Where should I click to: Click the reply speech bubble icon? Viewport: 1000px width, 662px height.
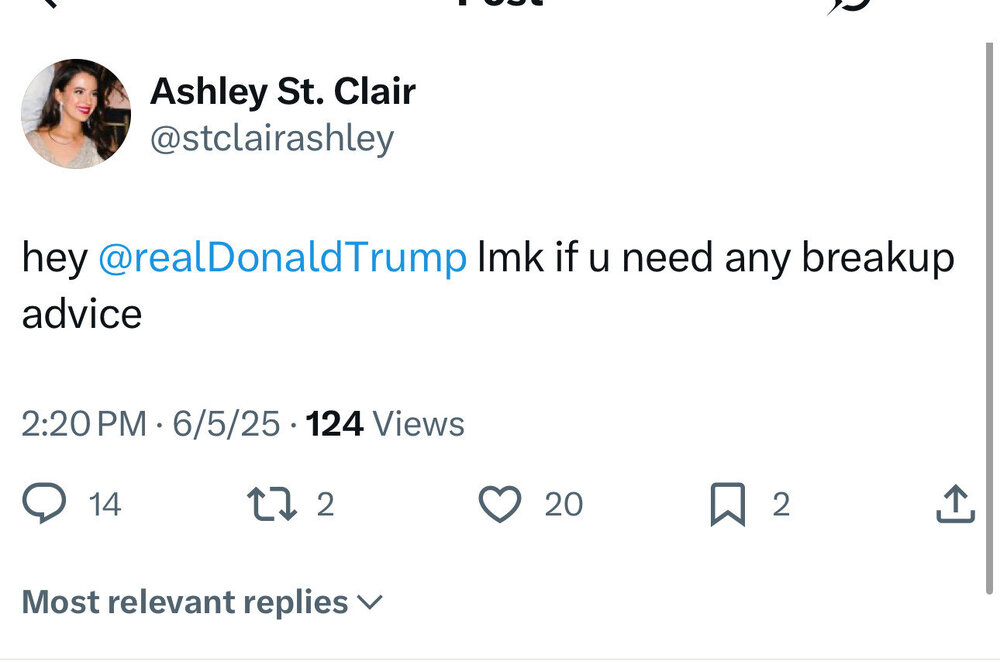[x=44, y=504]
